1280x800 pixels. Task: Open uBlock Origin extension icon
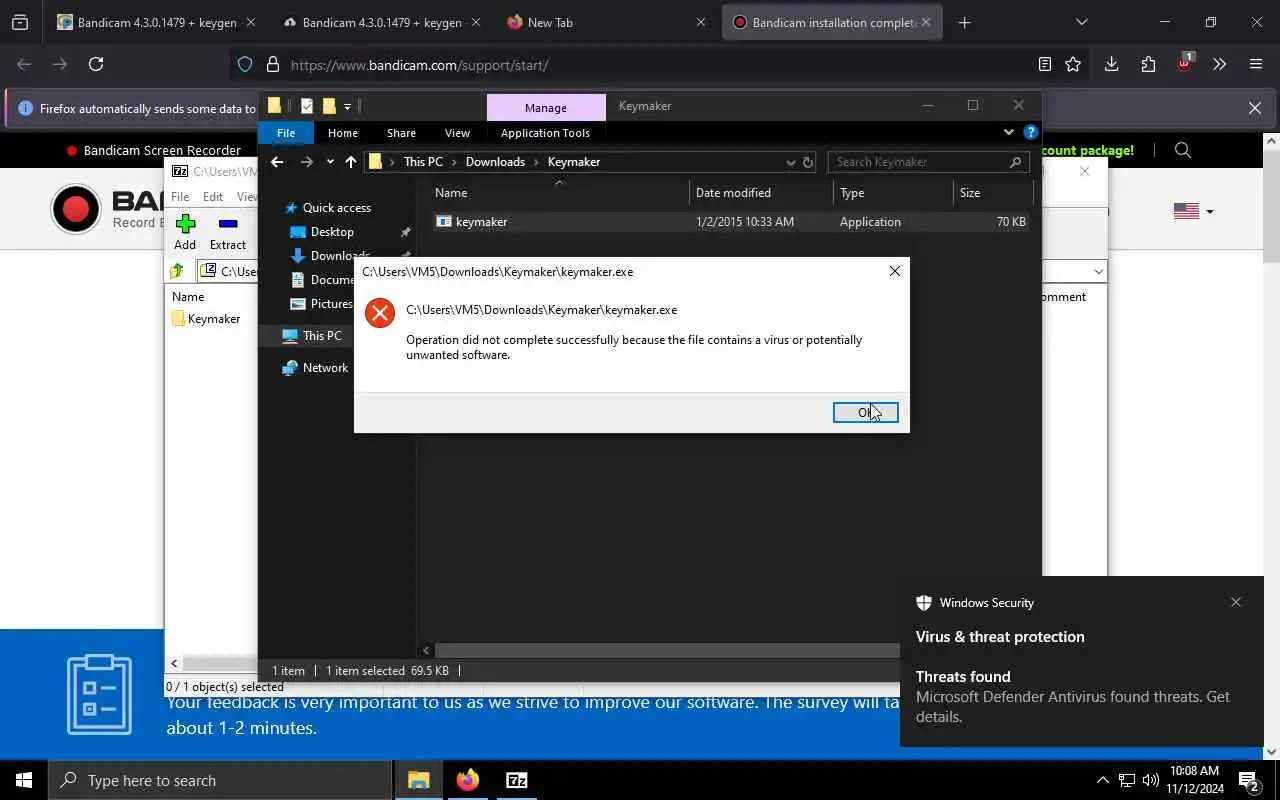pyautogui.click(x=1184, y=63)
